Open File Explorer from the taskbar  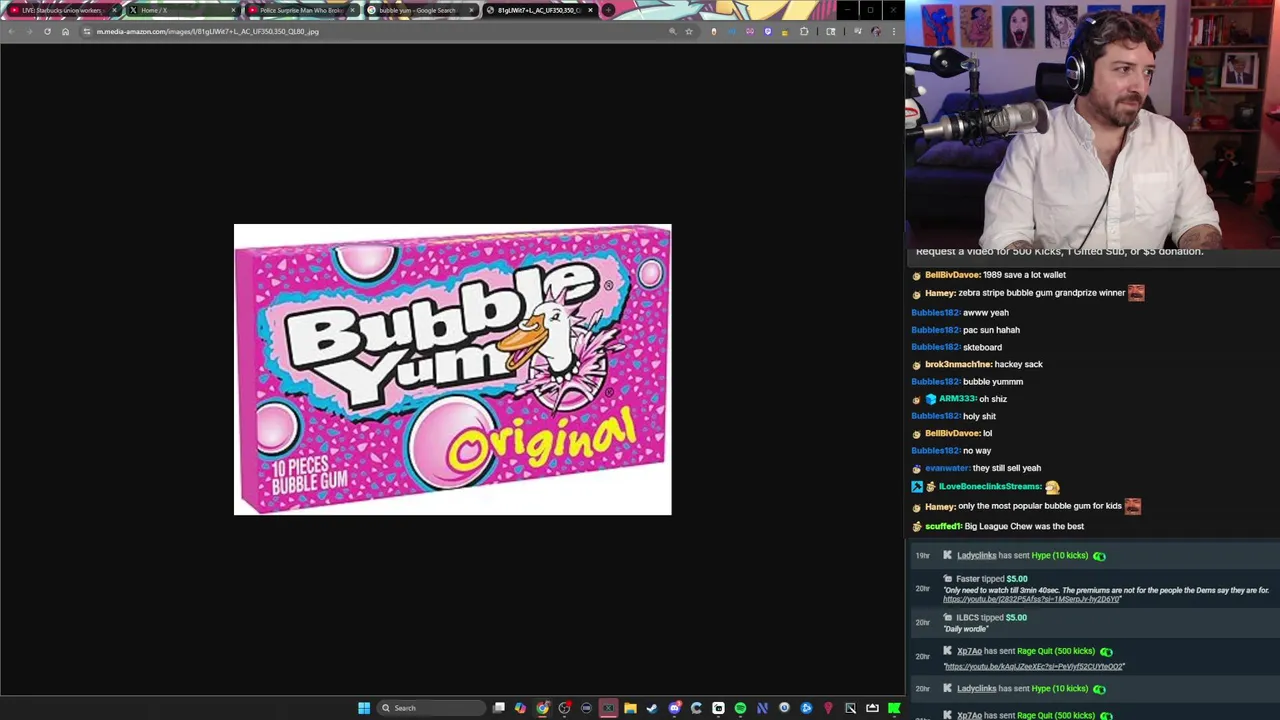point(630,708)
